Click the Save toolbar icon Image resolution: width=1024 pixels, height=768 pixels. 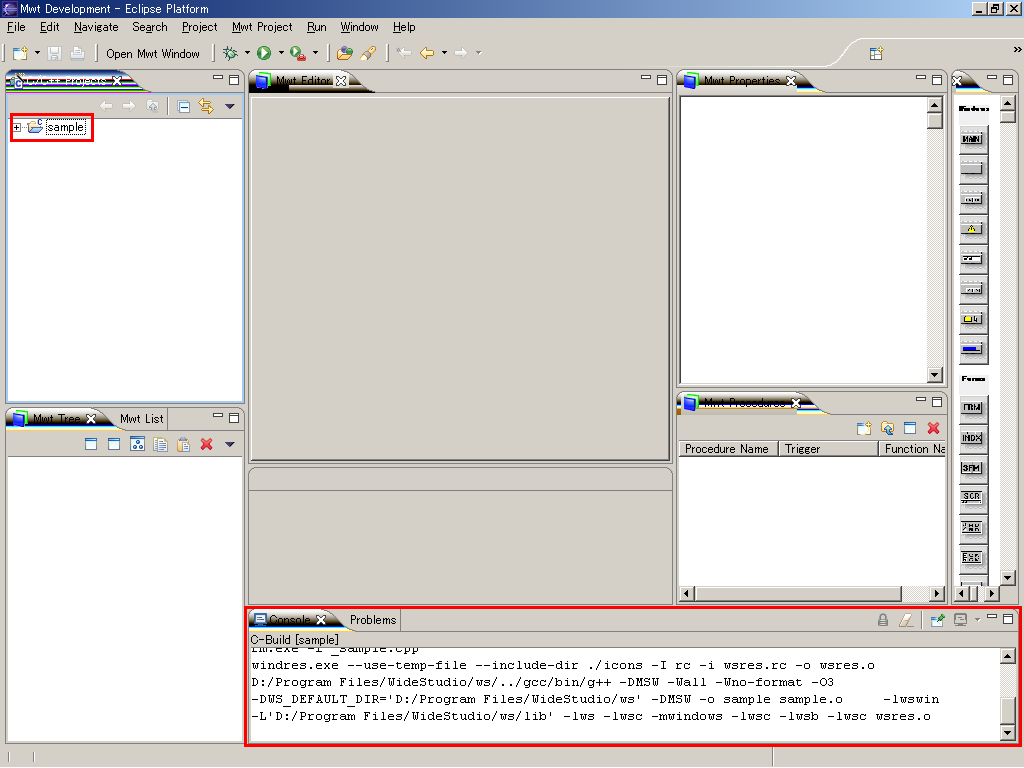55,54
